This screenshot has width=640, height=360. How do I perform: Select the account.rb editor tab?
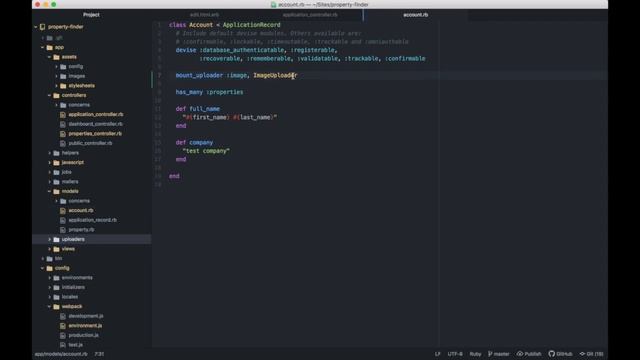416,15
